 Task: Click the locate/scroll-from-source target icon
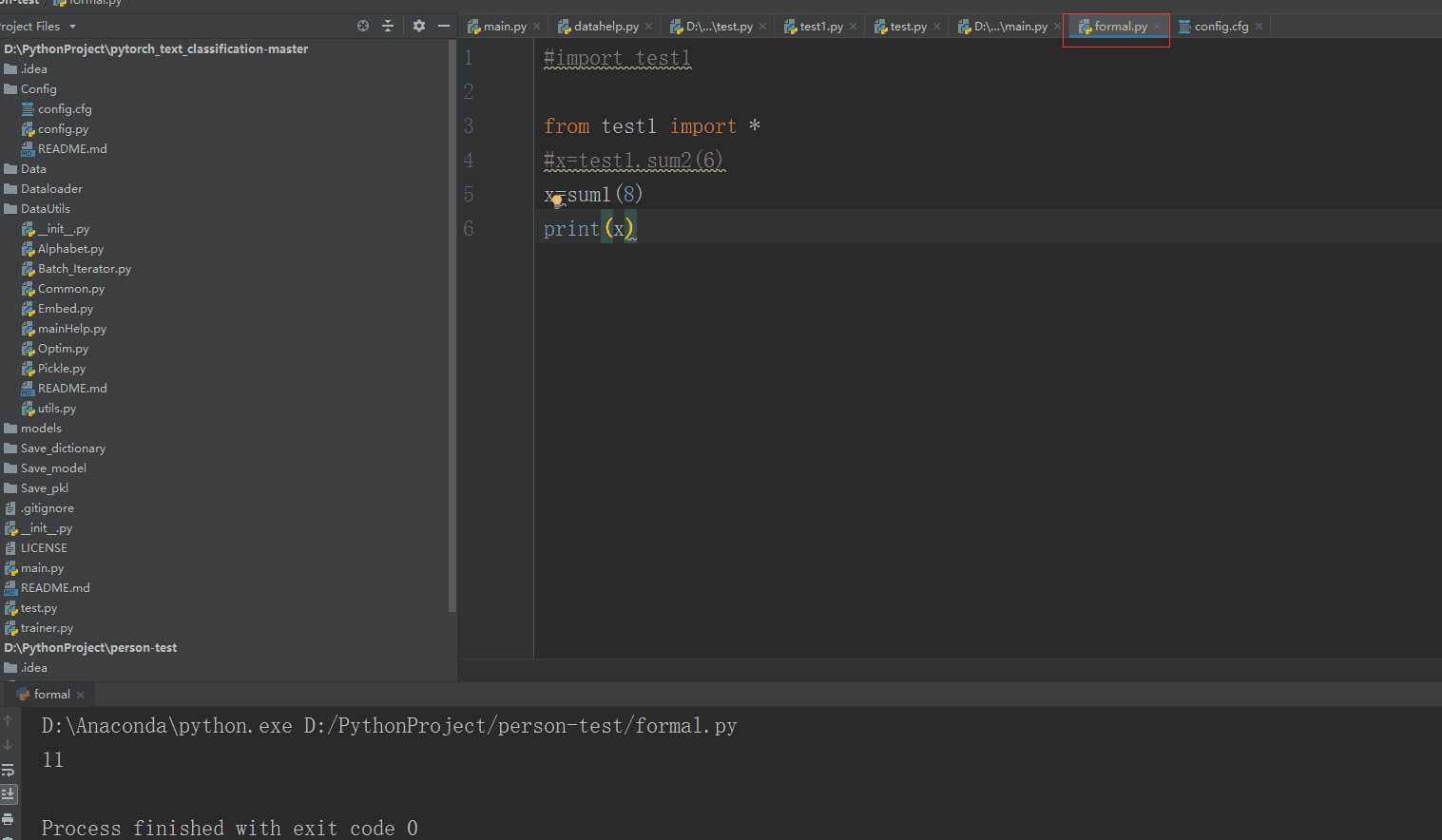[x=362, y=26]
